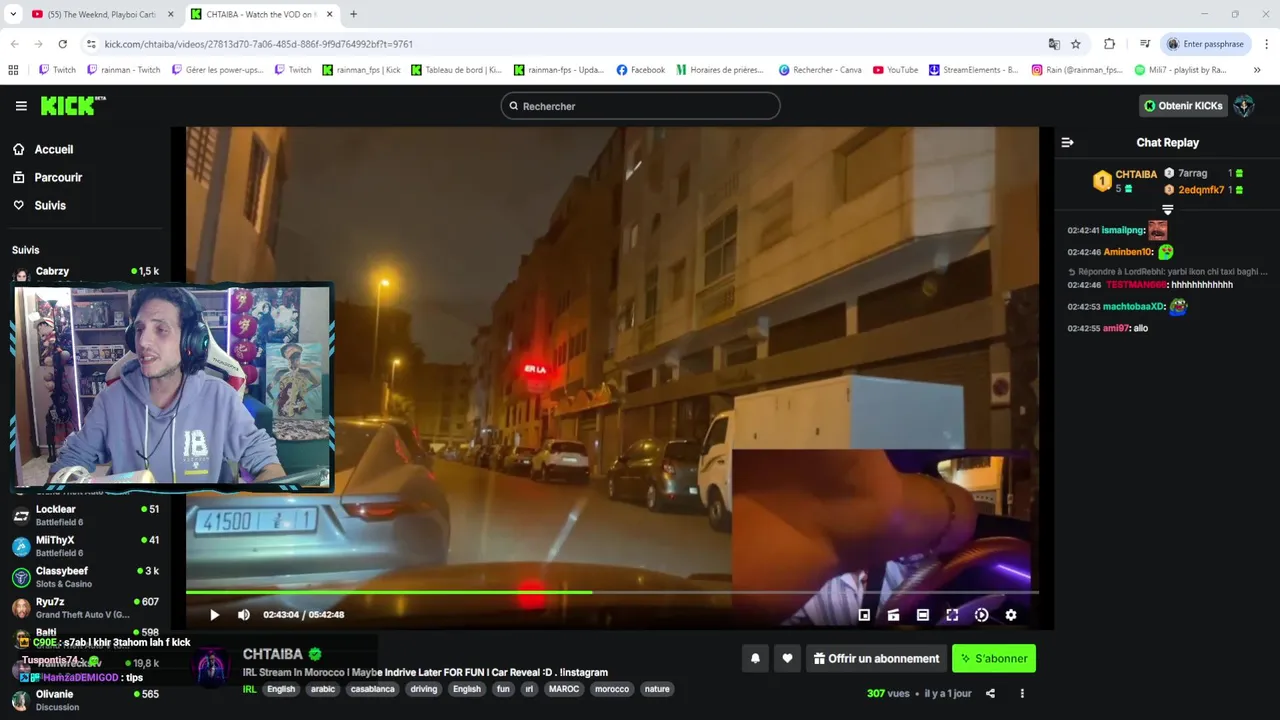The height and width of the screenshot is (720, 1280).
Task: Open Rechercher - Canva bookmark
Action: pos(820,70)
